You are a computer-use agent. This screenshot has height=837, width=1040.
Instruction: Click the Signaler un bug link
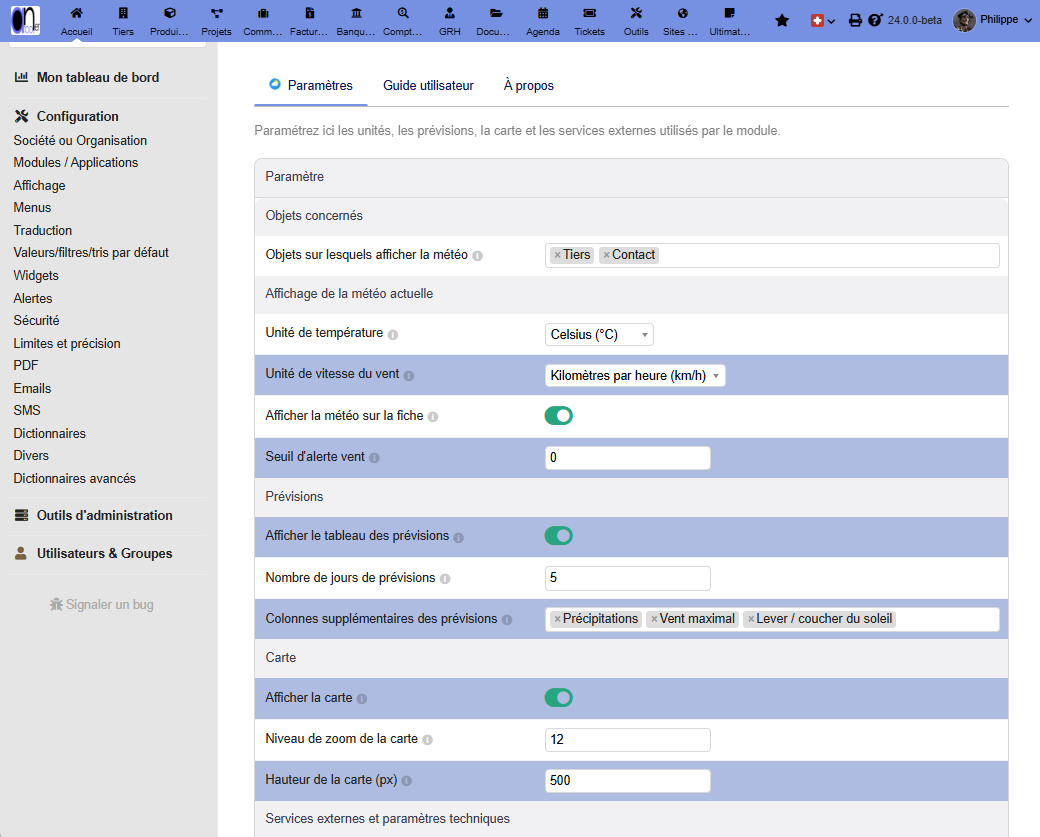pos(101,604)
